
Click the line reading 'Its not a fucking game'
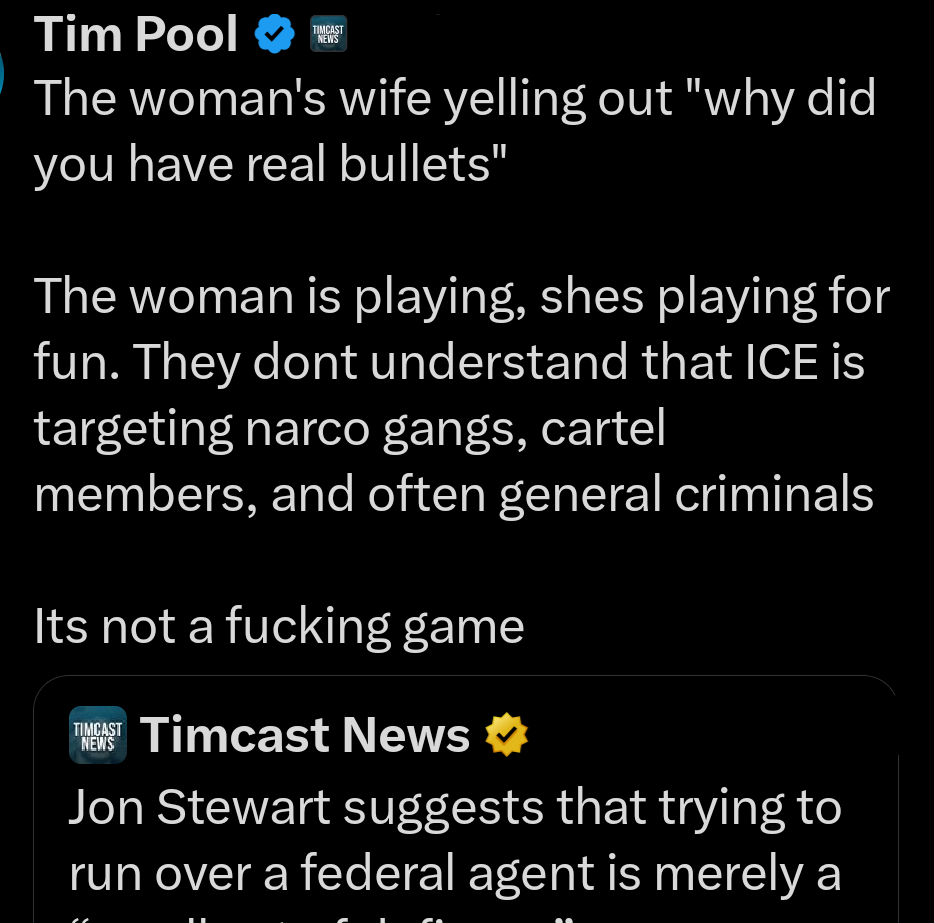tap(278, 625)
